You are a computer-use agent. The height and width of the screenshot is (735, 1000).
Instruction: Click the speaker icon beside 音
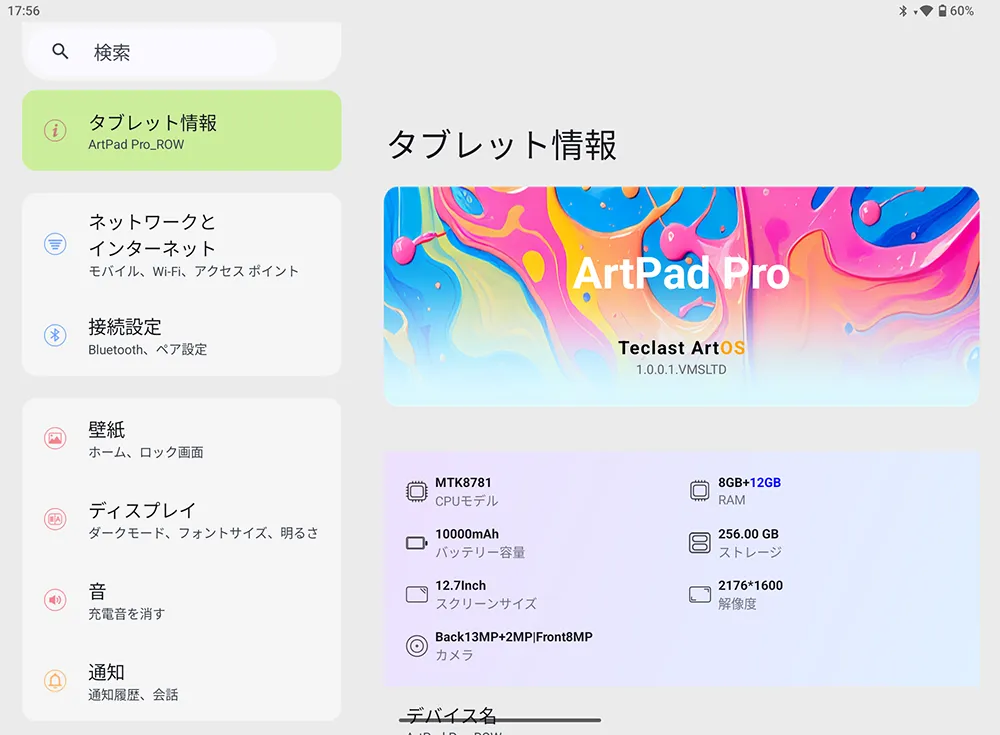[x=55, y=600]
